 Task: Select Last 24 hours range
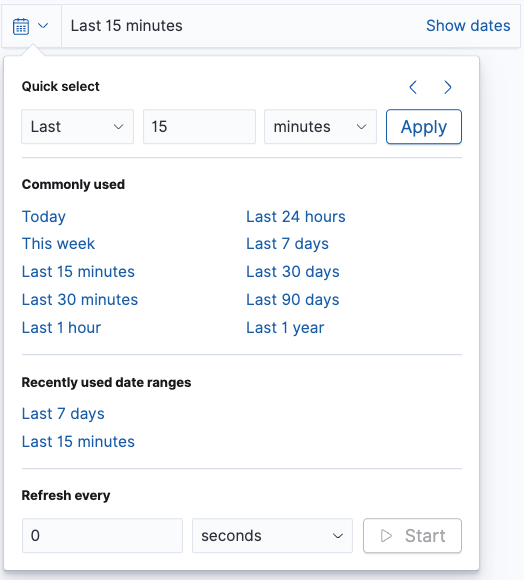(296, 217)
